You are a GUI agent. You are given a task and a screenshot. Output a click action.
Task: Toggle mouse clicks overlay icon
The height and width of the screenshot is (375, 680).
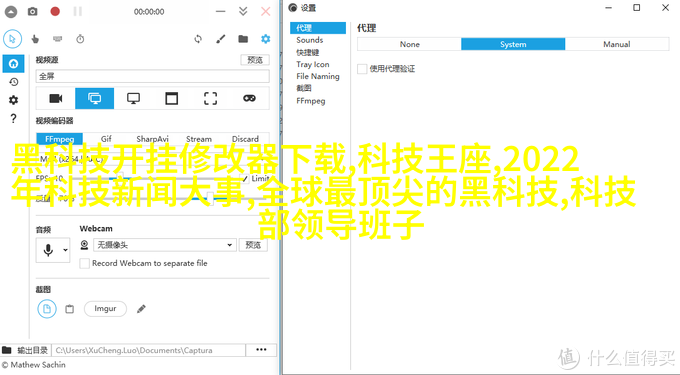pos(35,39)
